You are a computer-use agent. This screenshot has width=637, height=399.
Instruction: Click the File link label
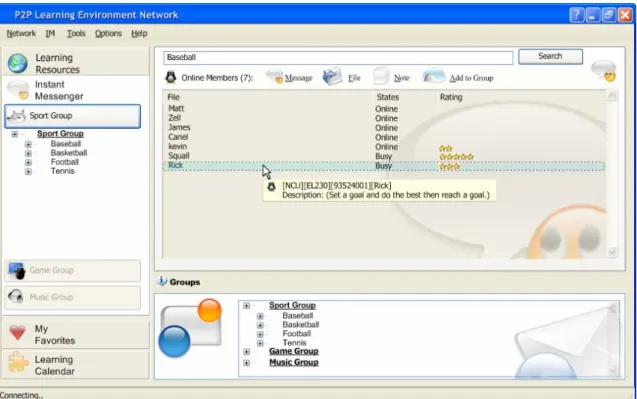[354, 78]
